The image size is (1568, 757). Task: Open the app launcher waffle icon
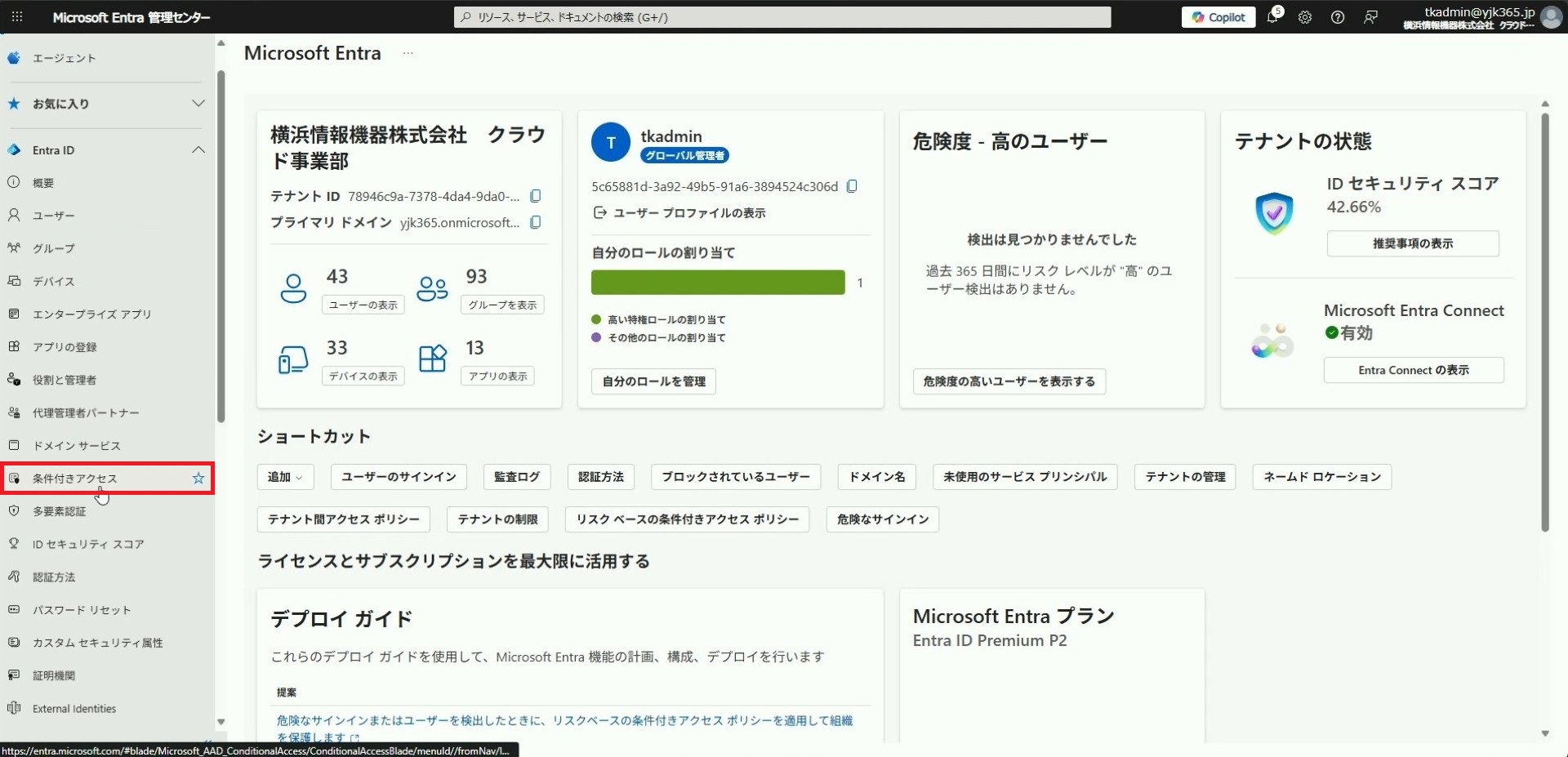click(x=16, y=16)
